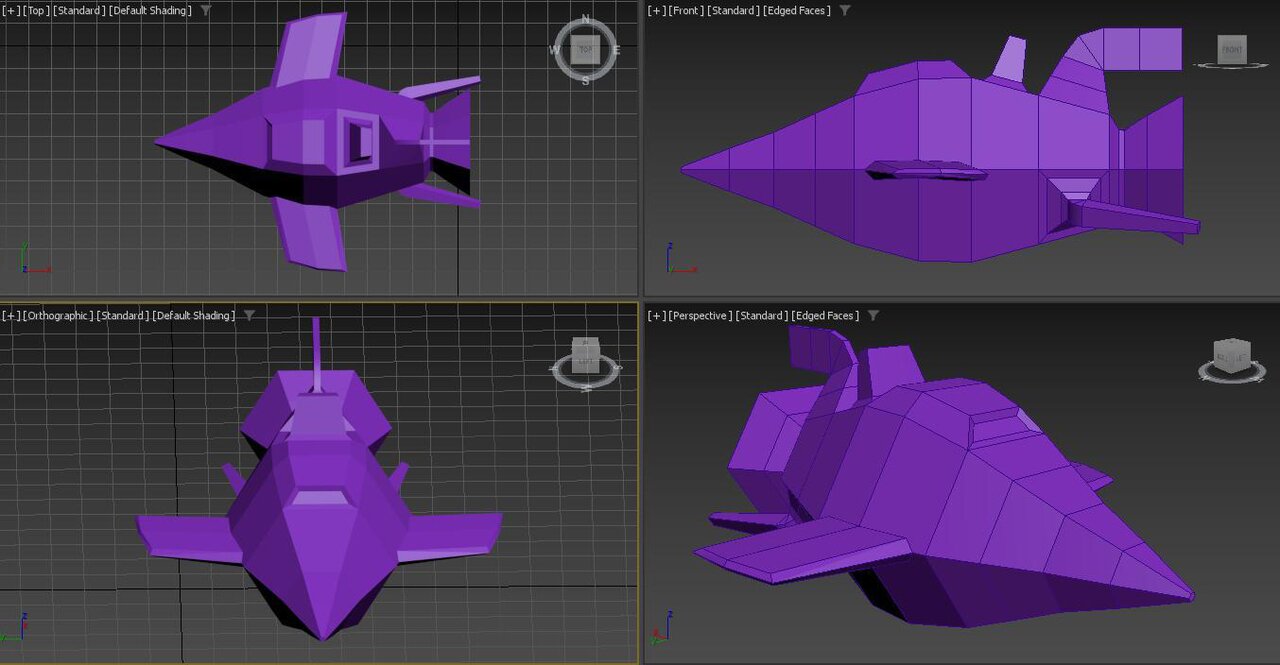Open the filter funnel icon in Orthographic viewport
This screenshot has width=1280, height=665.
249,315
